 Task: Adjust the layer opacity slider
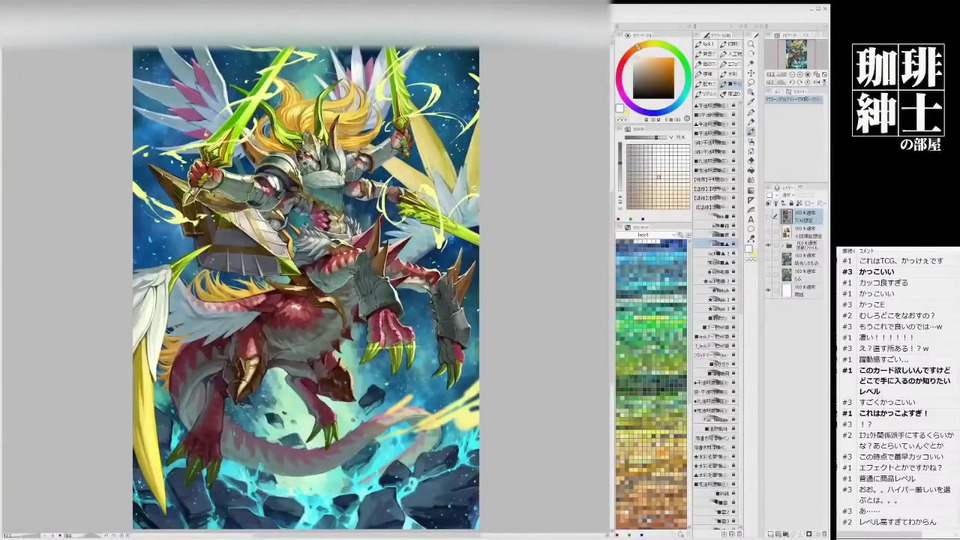[806, 195]
